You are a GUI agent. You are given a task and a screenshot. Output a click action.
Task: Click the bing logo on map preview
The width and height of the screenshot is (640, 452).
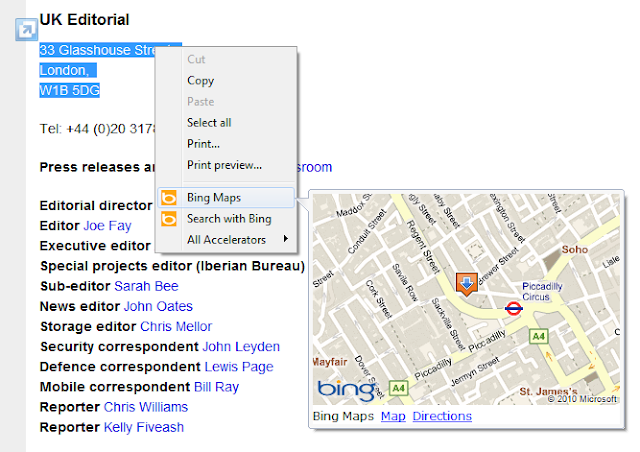point(347,390)
